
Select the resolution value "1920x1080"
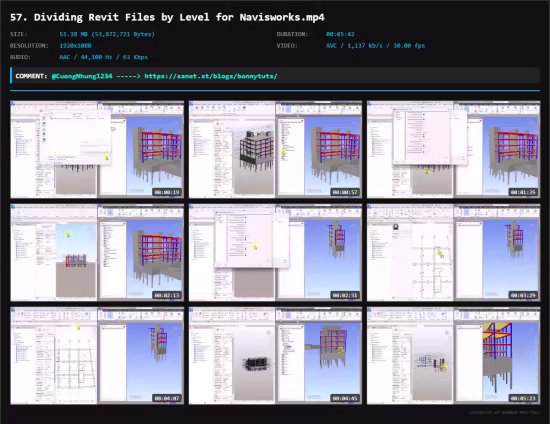(x=75, y=46)
